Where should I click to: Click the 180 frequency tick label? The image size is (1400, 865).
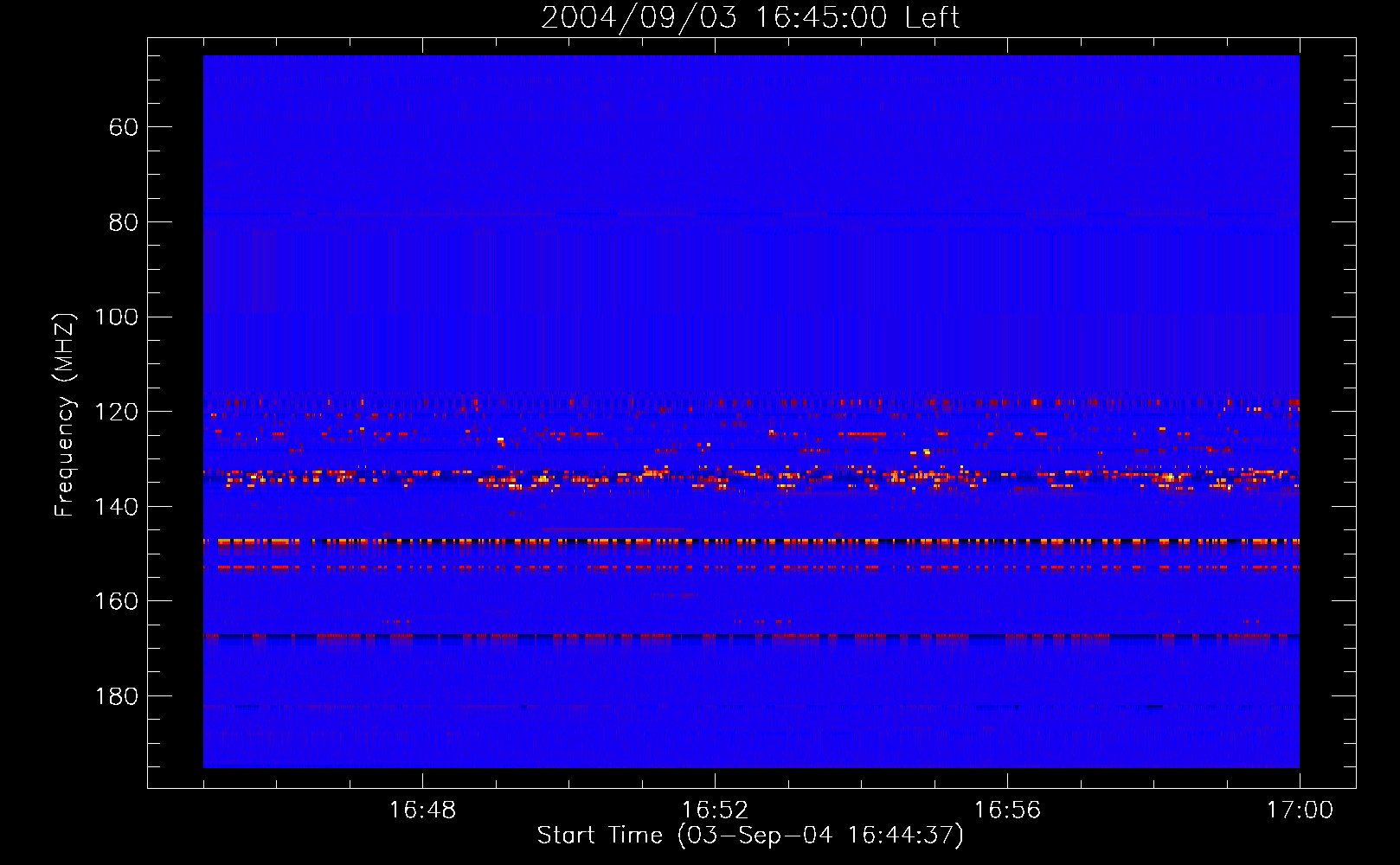pos(116,696)
